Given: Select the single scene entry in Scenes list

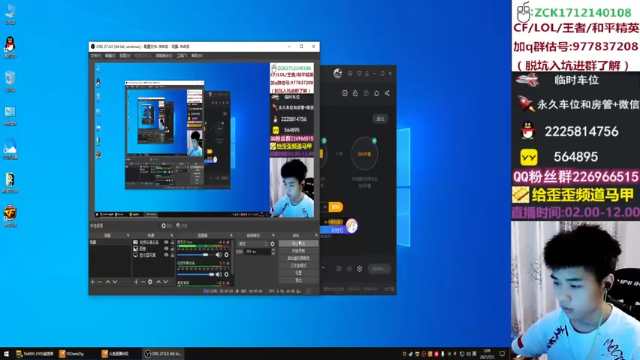Looking at the screenshot, I should pos(110,242).
